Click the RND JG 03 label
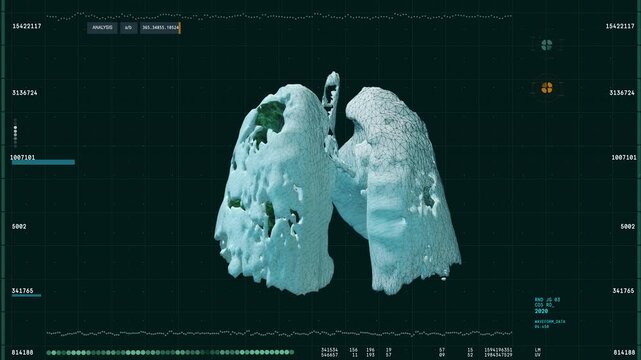 (x=547, y=300)
